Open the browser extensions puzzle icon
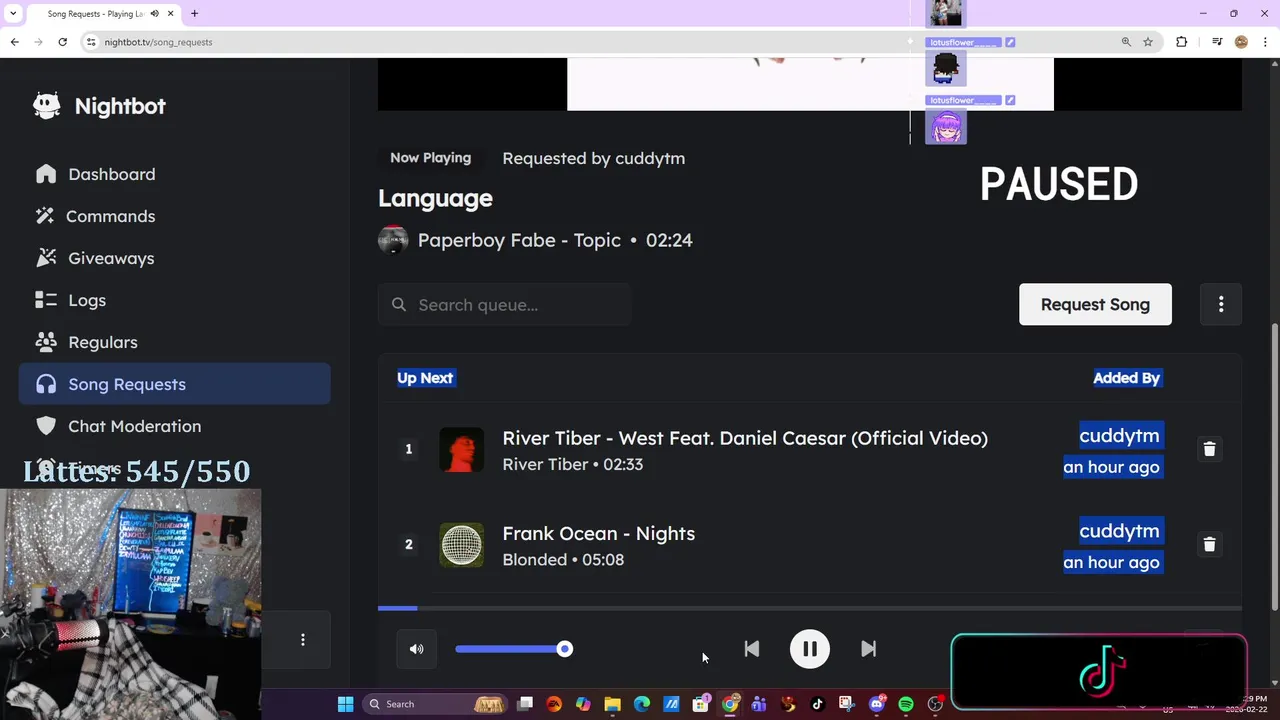Image resolution: width=1280 pixels, height=720 pixels. pyautogui.click(x=1181, y=42)
